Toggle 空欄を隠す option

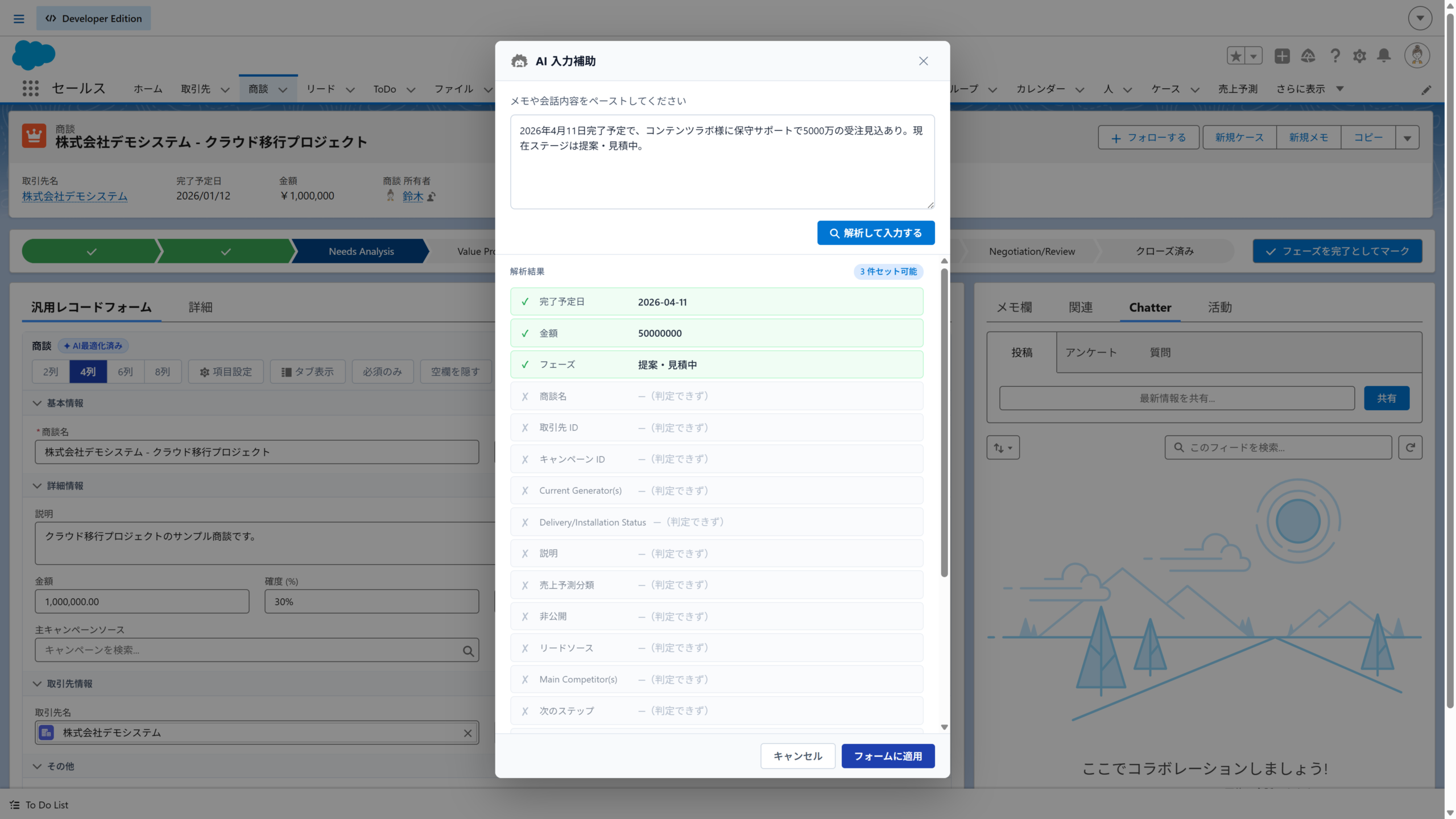pos(455,371)
